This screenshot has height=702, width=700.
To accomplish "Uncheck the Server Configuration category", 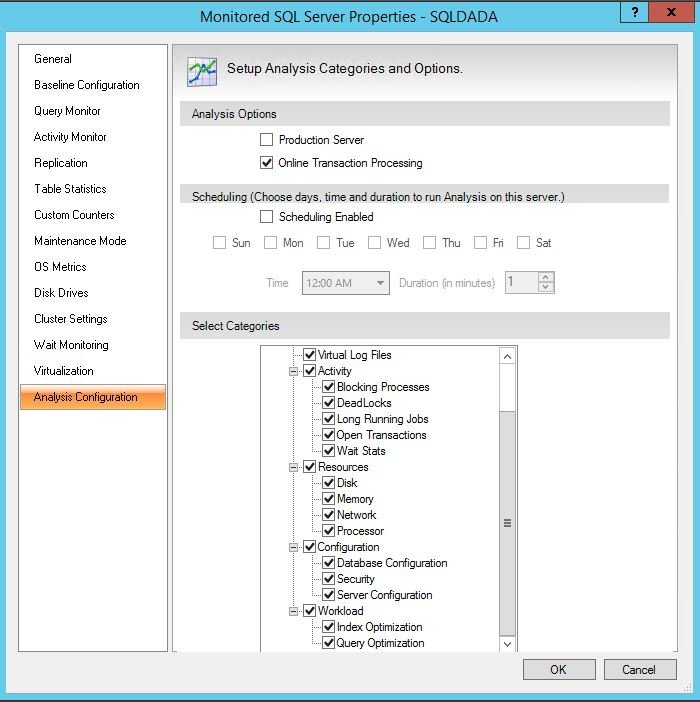I will pos(329,595).
